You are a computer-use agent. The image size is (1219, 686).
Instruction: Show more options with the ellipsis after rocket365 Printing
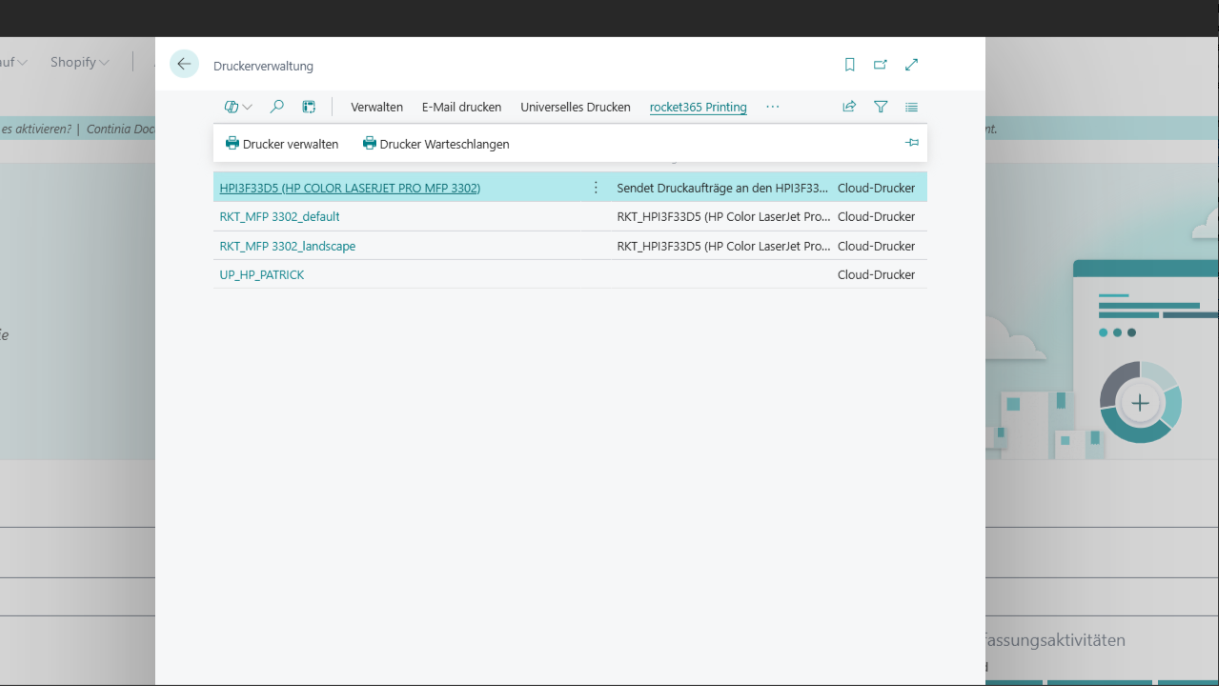[772, 107]
